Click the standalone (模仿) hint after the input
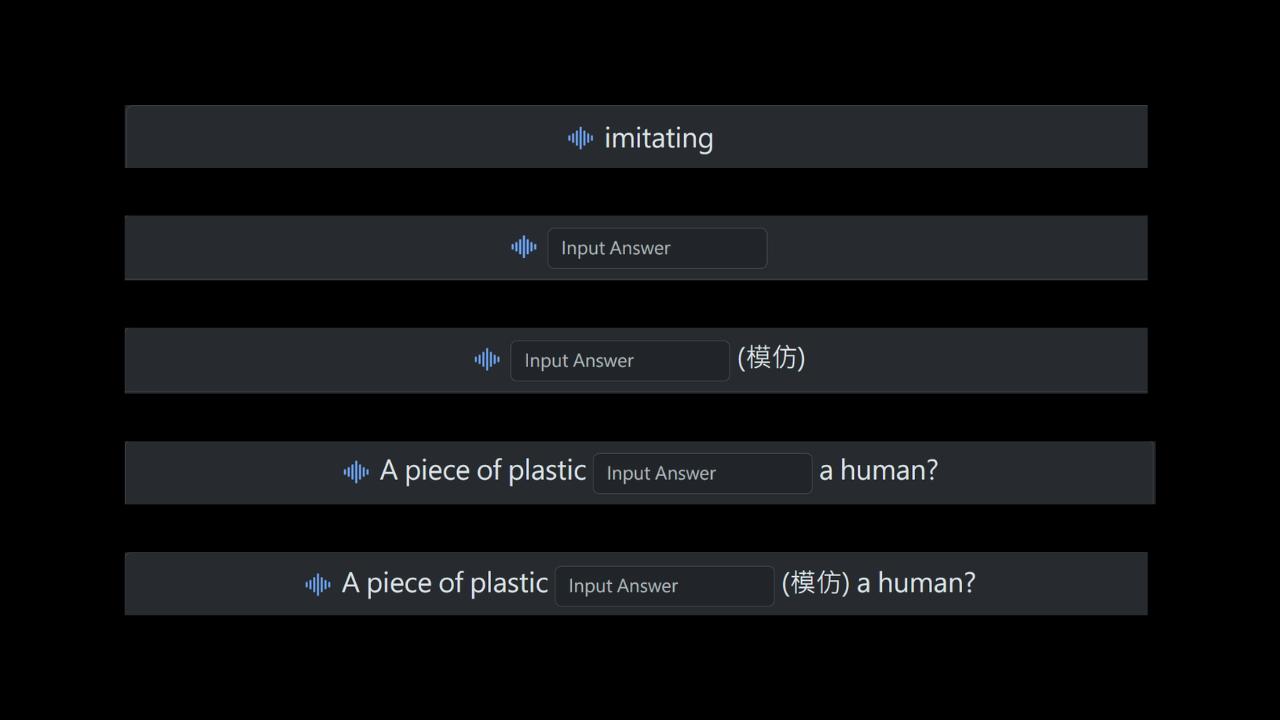 pyautogui.click(x=771, y=358)
